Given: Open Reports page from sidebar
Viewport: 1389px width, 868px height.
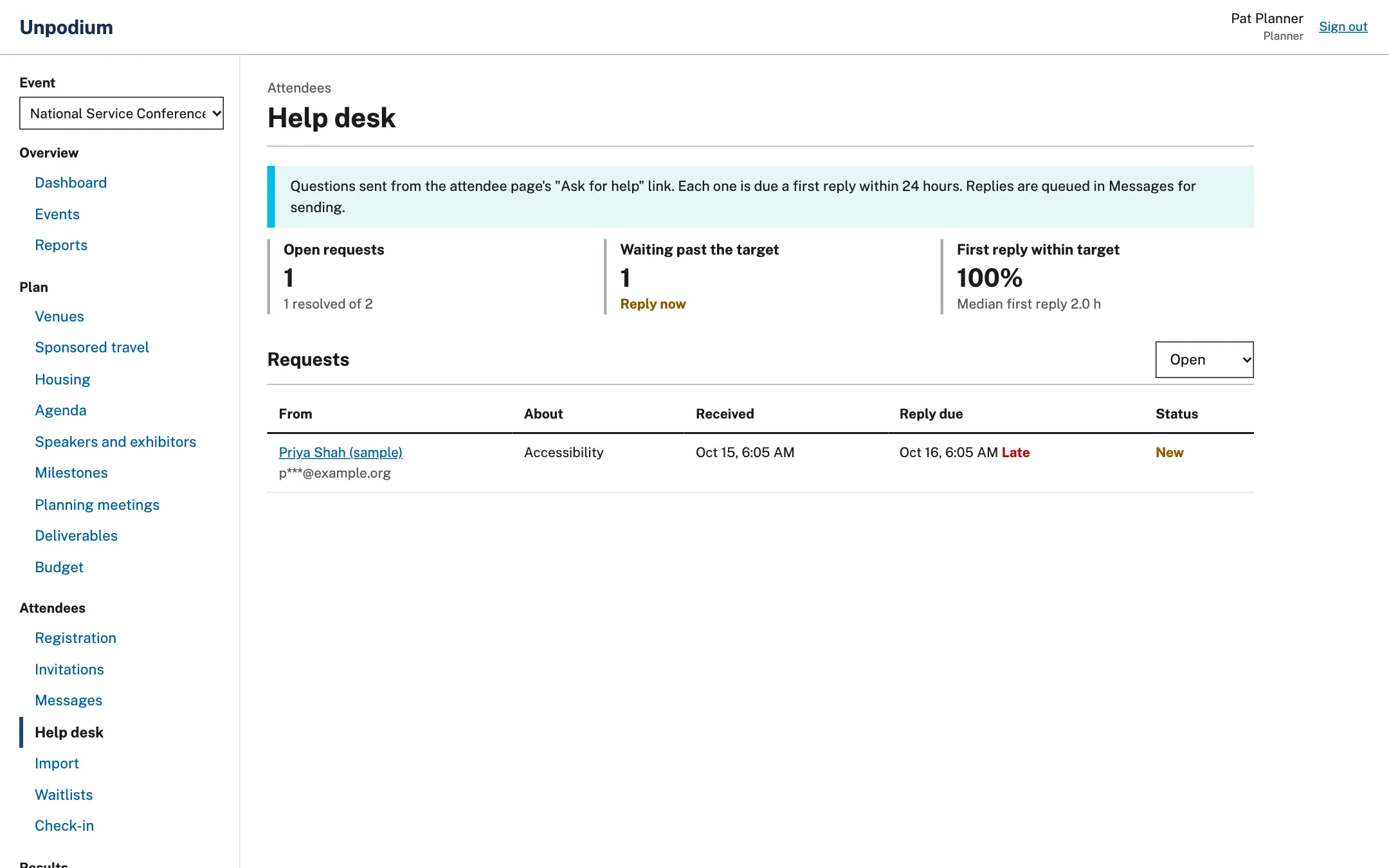Looking at the screenshot, I should [61, 245].
